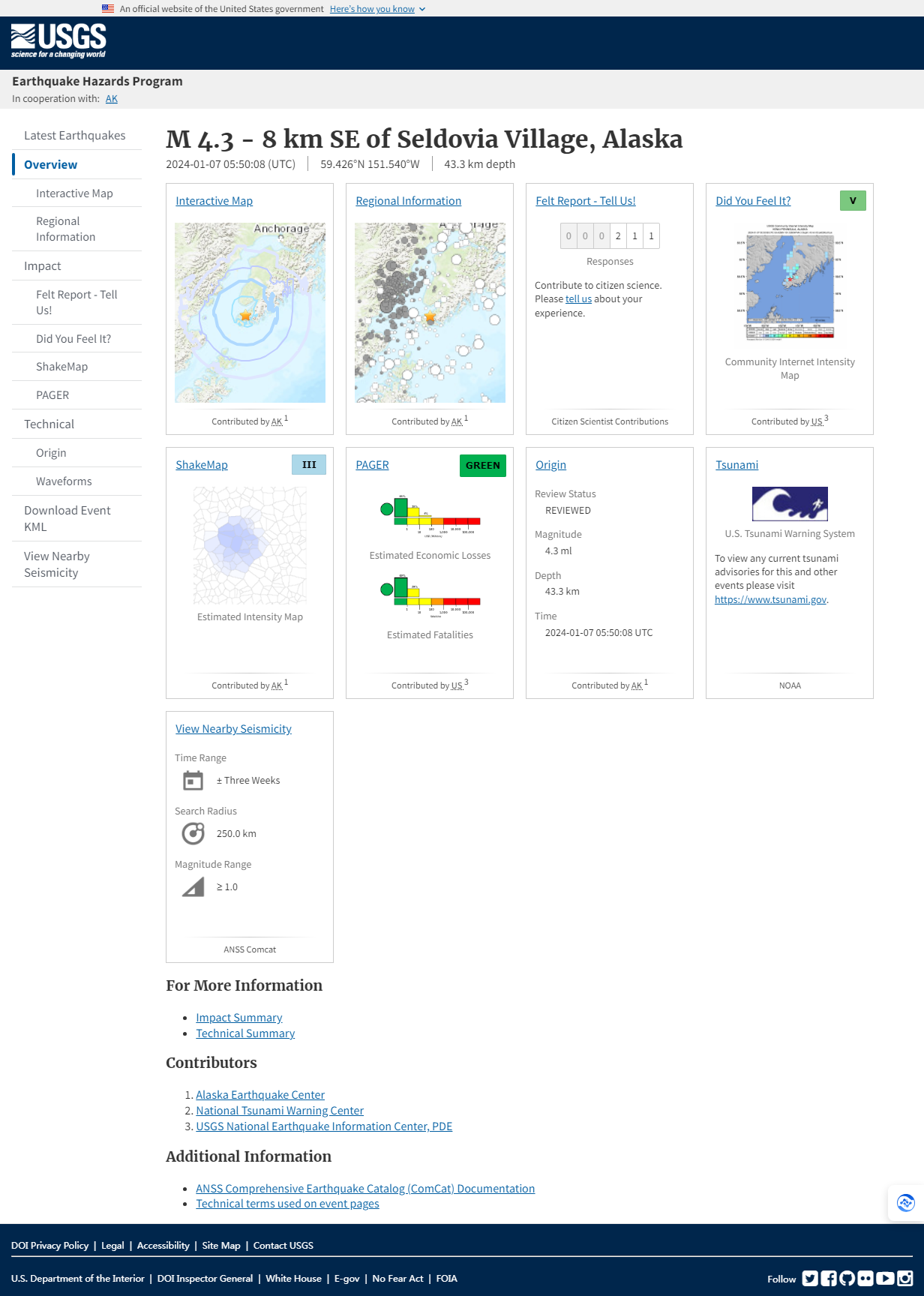Screen dimensions: 924x1296
Task: Visit the tsunami.gov URL link
Action: point(771,600)
